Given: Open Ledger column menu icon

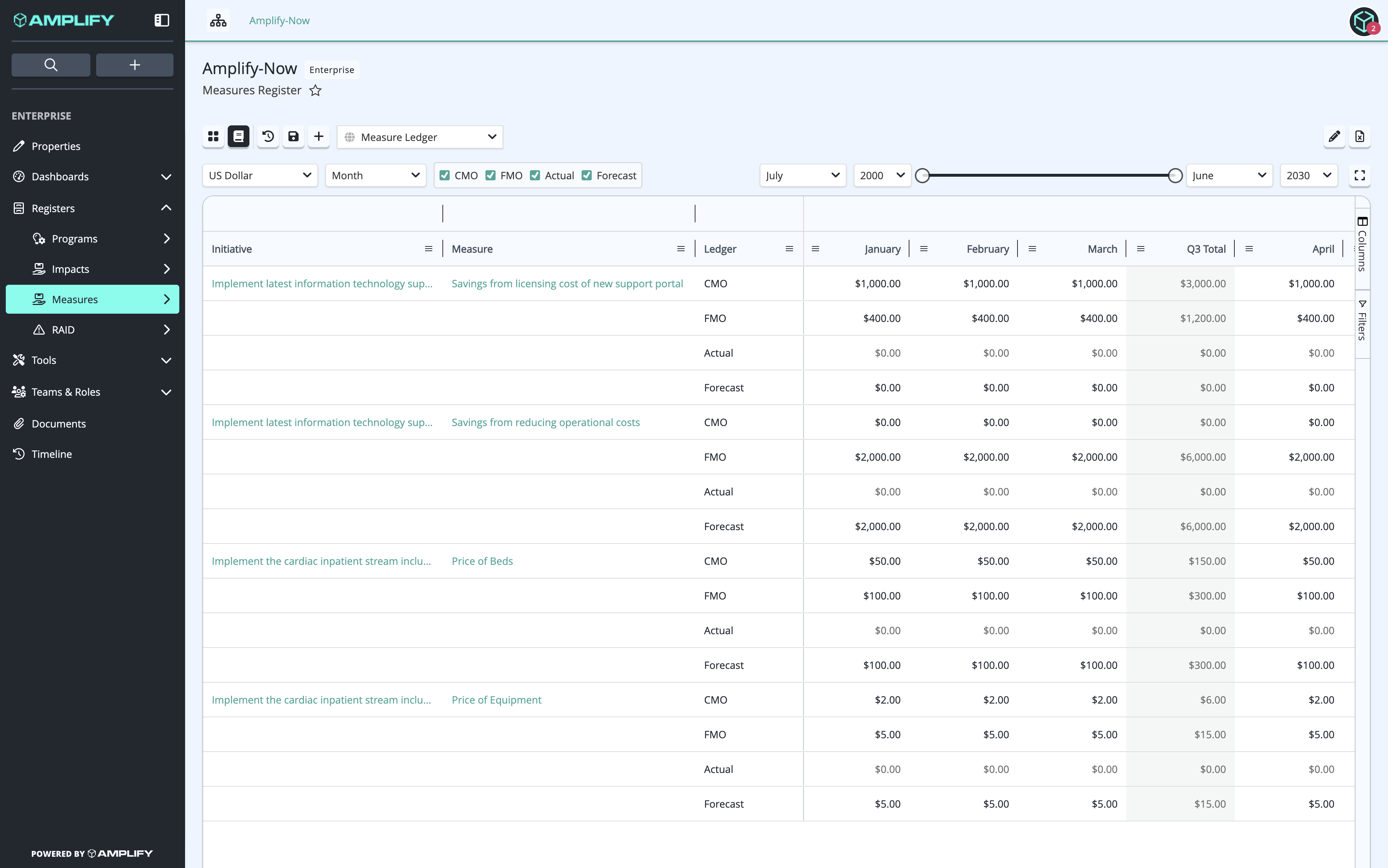Looking at the screenshot, I should (789, 249).
